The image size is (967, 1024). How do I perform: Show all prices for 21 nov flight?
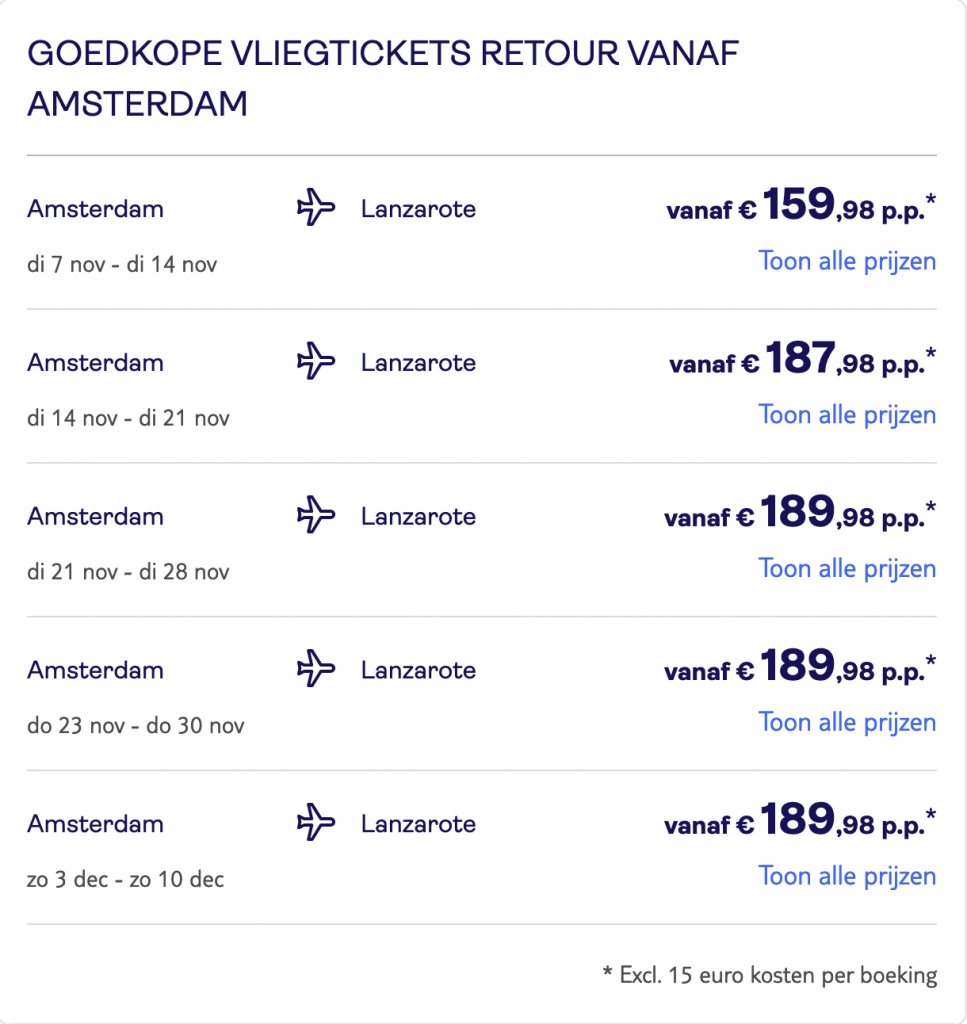click(847, 569)
